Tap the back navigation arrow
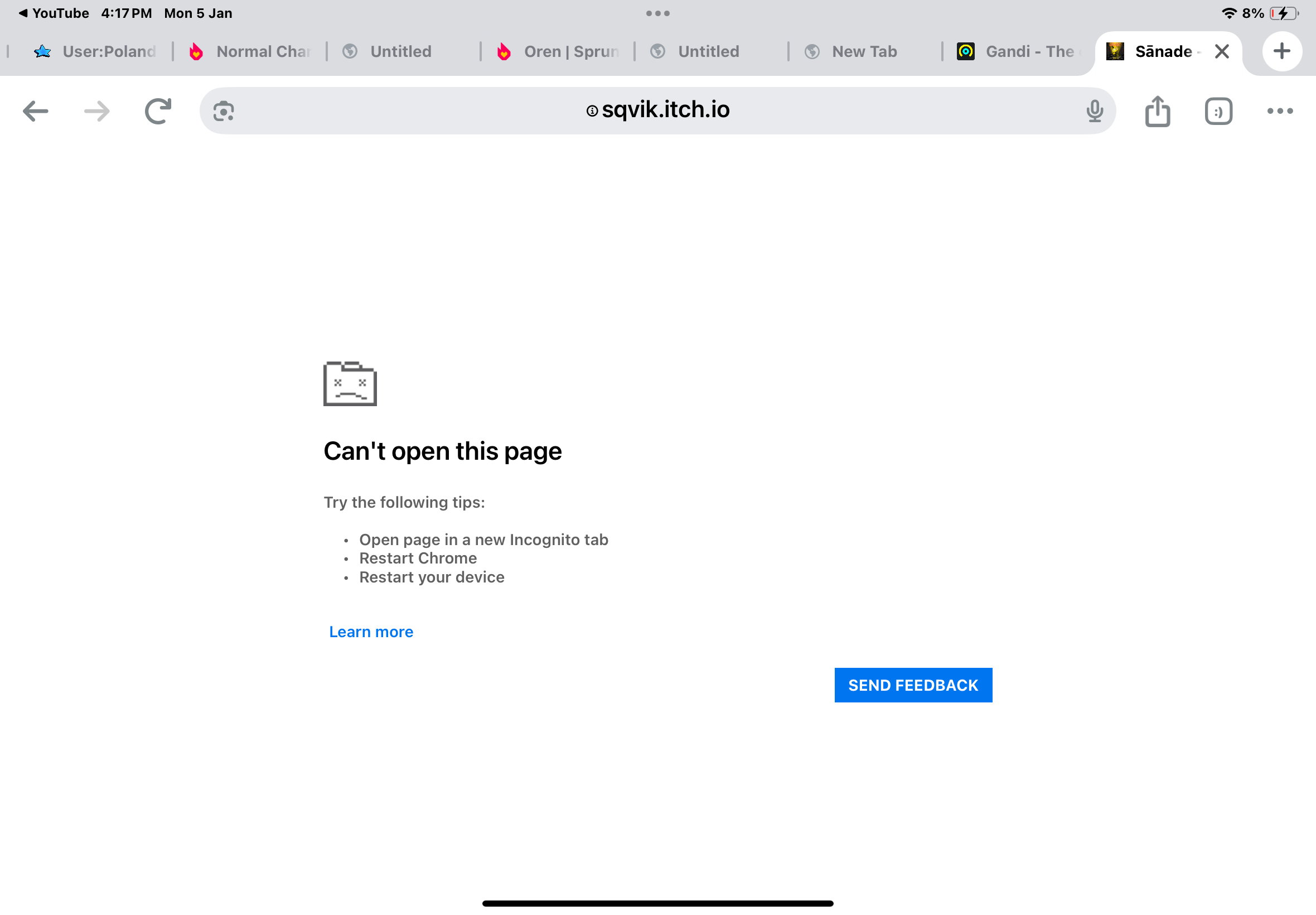This screenshot has width=1316, height=915. pyautogui.click(x=36, y=111)
